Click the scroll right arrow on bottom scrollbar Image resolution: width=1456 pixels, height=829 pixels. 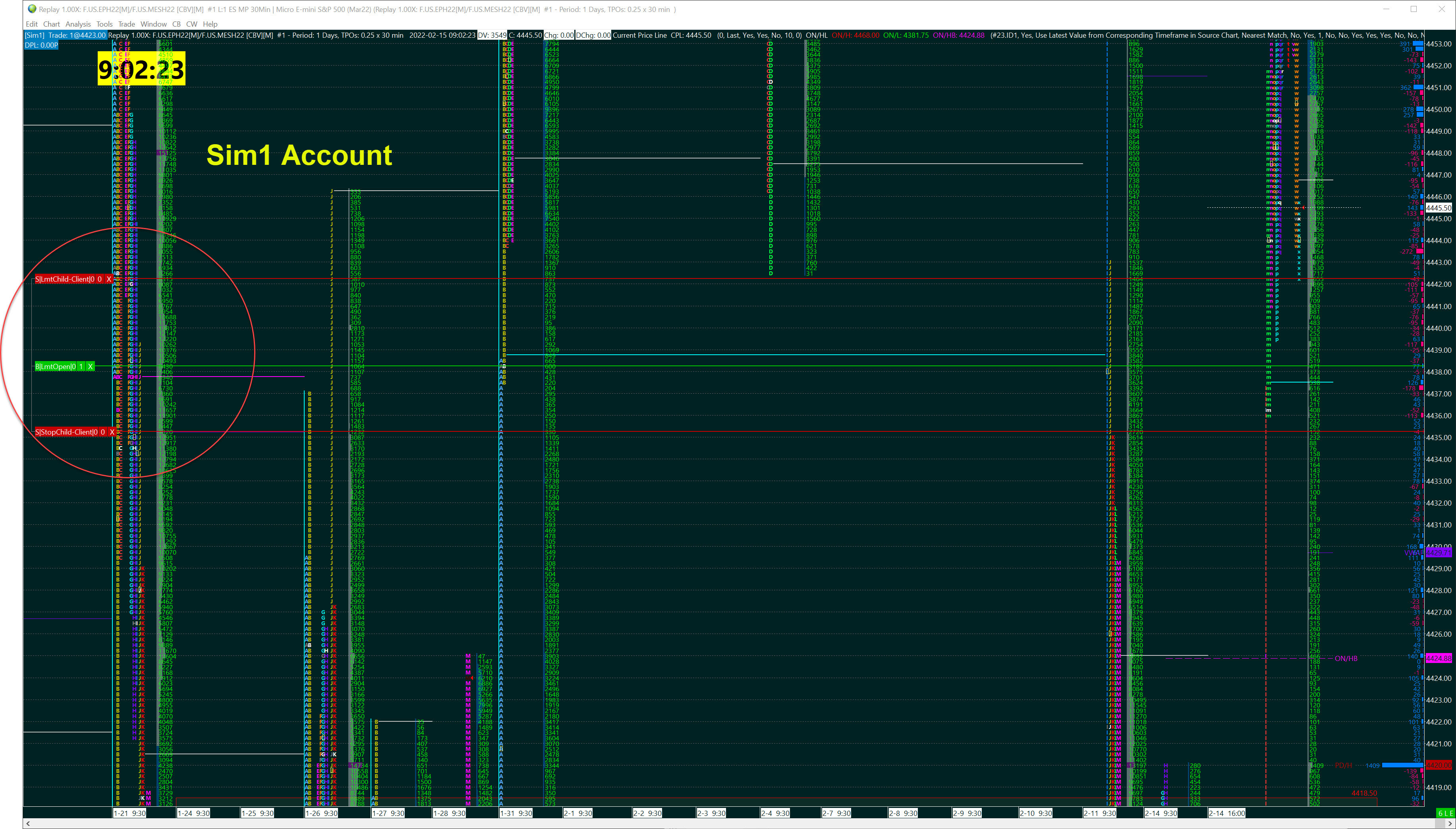pyautogui.click(x=1450, y=823)
